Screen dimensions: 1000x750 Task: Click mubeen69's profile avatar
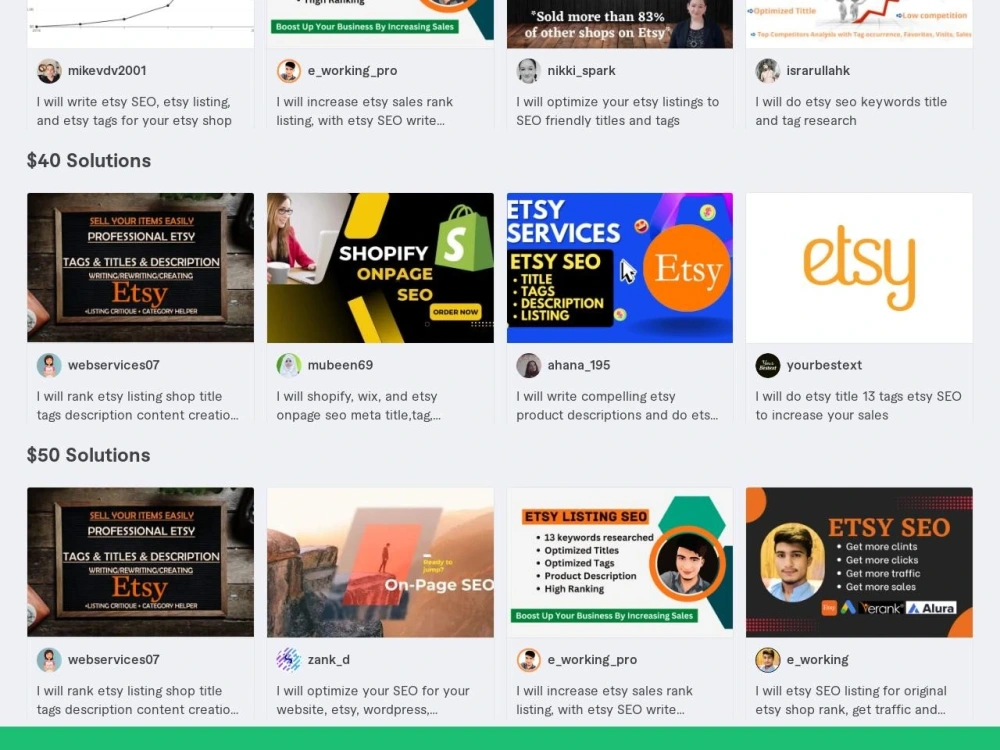pyautogui.click(x=288, y=365)
